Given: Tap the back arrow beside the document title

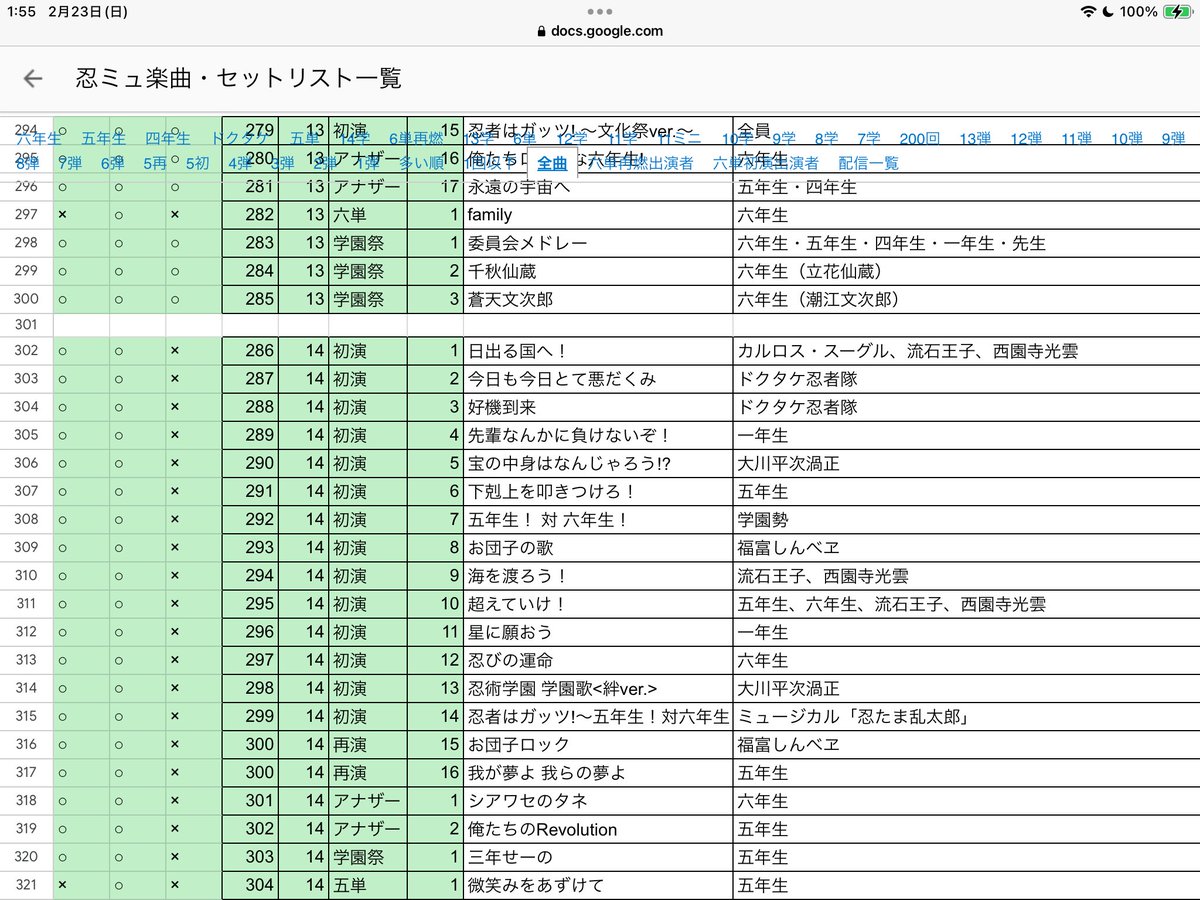Looking at the screenshot, I should pyautogui.click(x=33, y=79).
